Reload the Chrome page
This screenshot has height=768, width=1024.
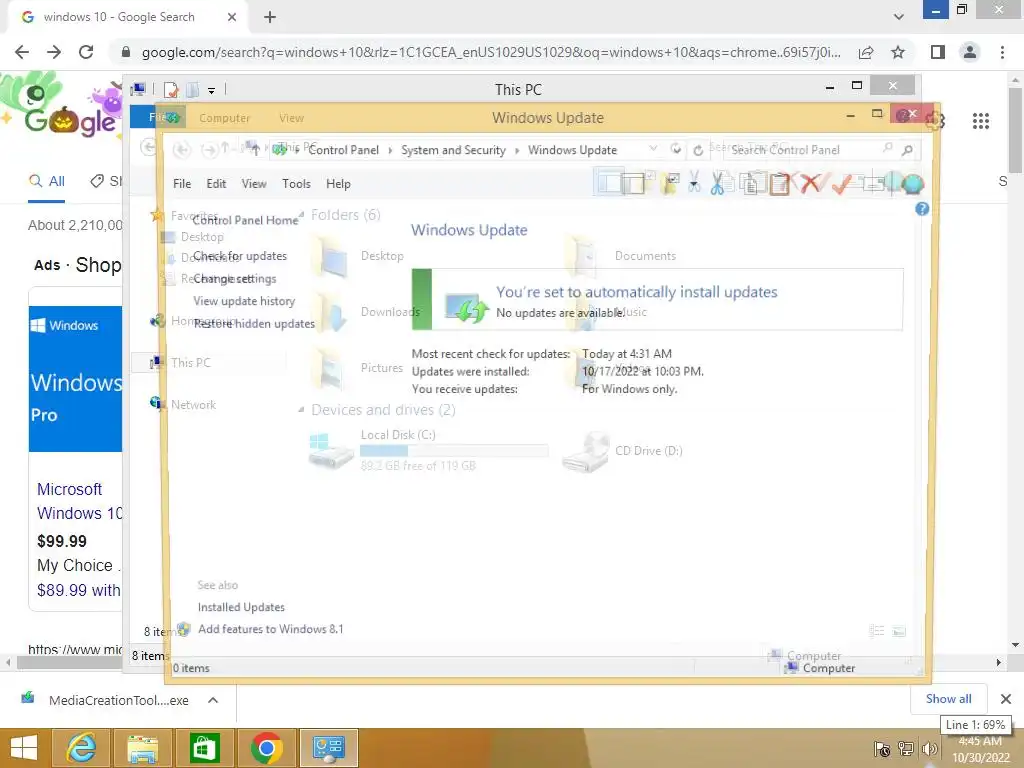click(x=86, y=52)
